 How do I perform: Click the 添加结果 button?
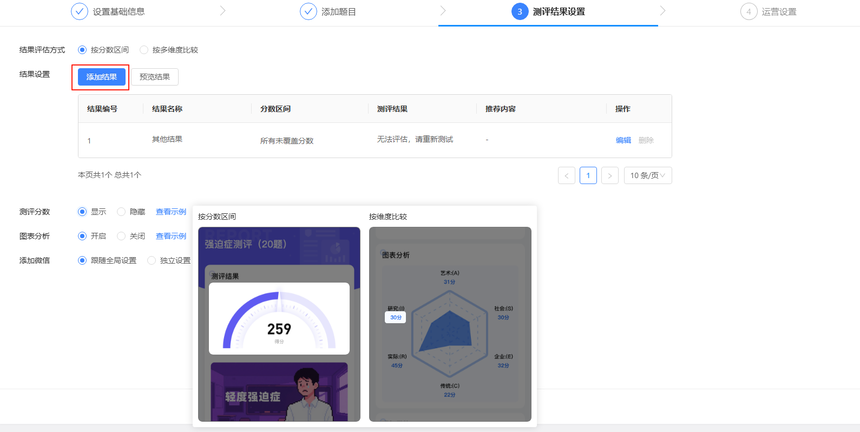(x=102, y=77)
